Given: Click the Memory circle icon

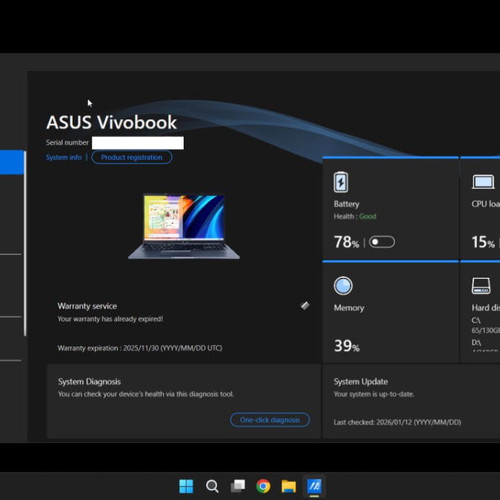Looking at the screenshot, I should [343, 286].
